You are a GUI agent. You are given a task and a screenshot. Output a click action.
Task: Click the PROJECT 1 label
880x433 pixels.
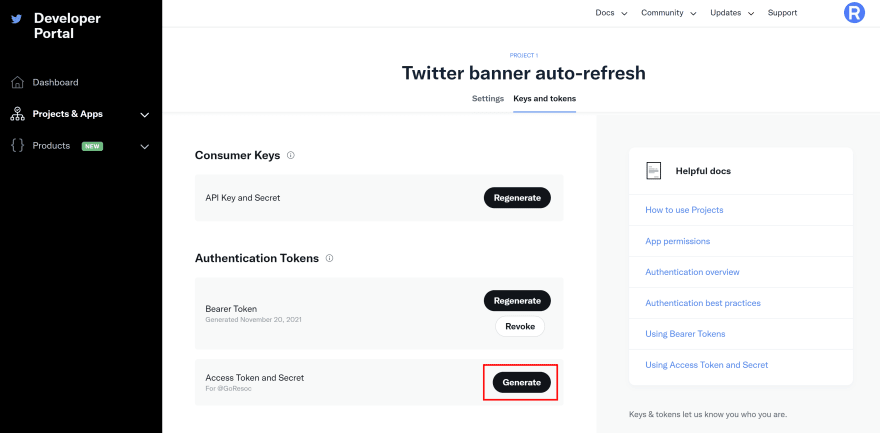[524, 56]
